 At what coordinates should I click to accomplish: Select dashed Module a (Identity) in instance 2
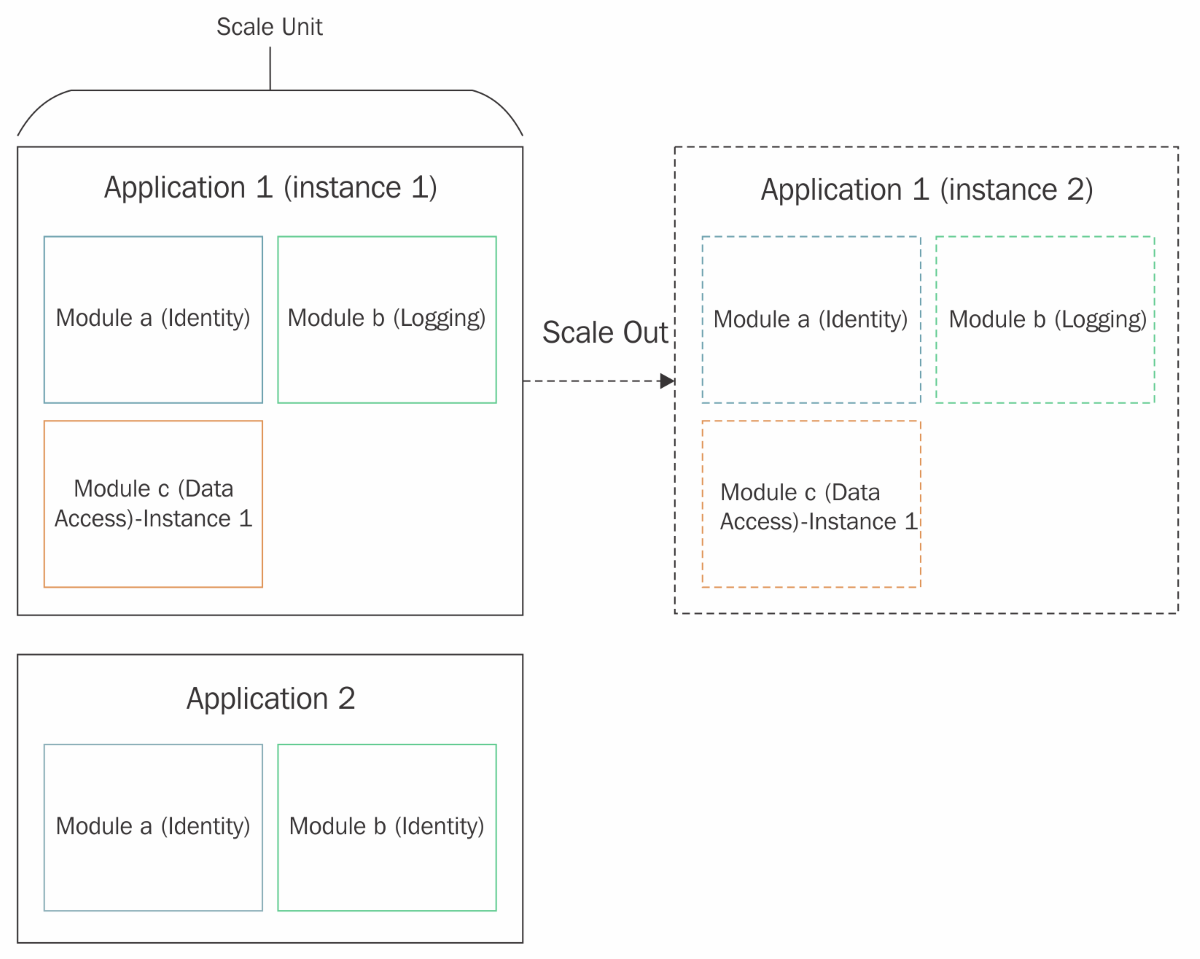point(811,320)
